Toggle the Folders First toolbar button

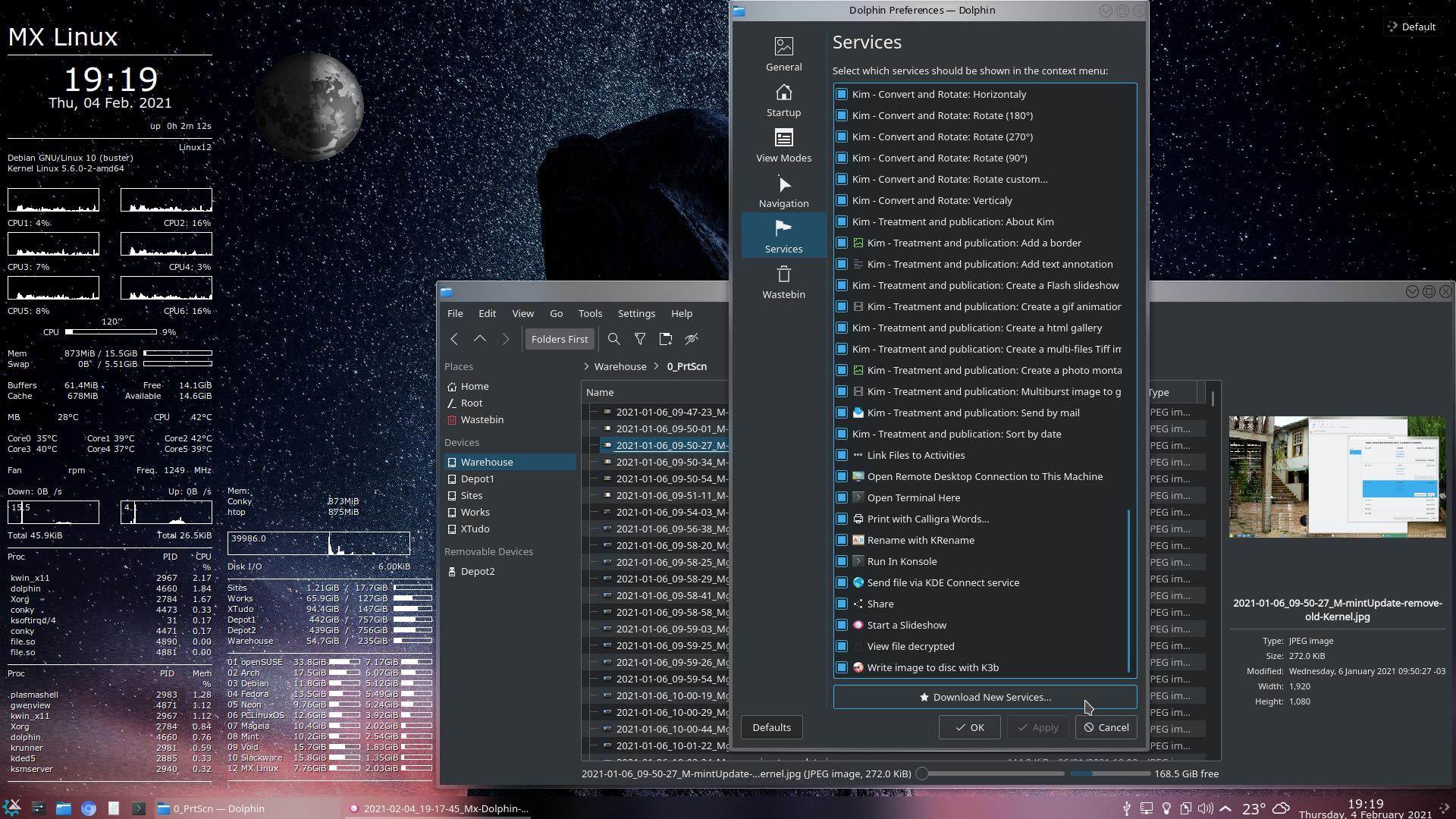pos(560,339)
